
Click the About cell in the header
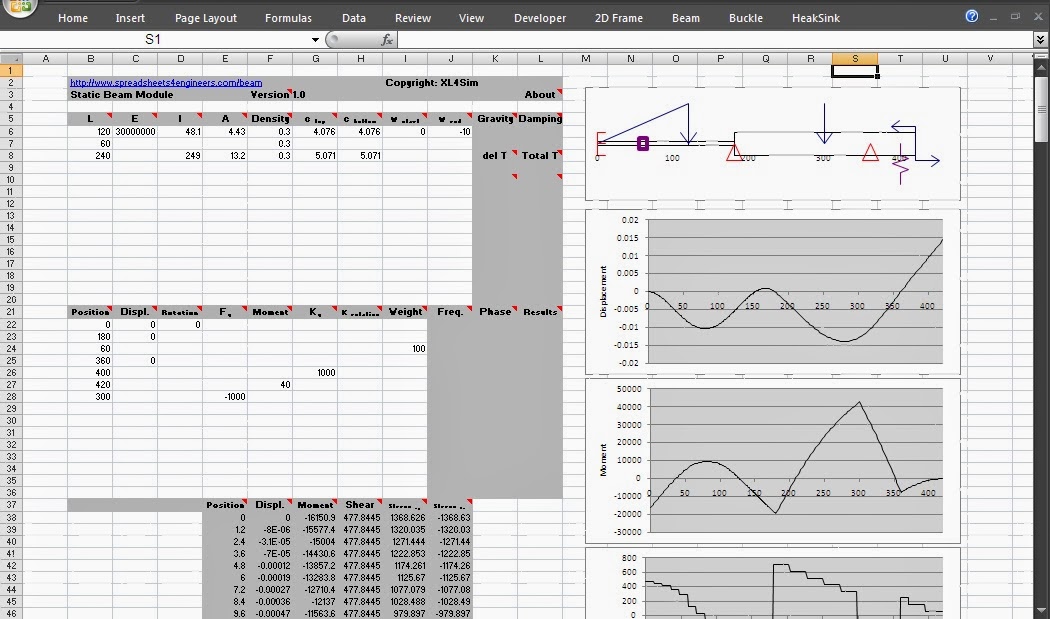pos(540,94)
